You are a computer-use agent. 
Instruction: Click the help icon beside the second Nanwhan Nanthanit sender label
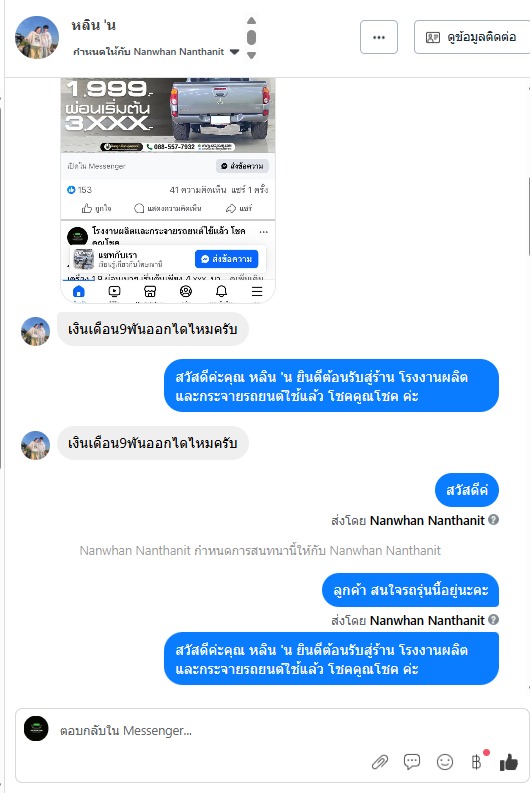tap(494, 620)
